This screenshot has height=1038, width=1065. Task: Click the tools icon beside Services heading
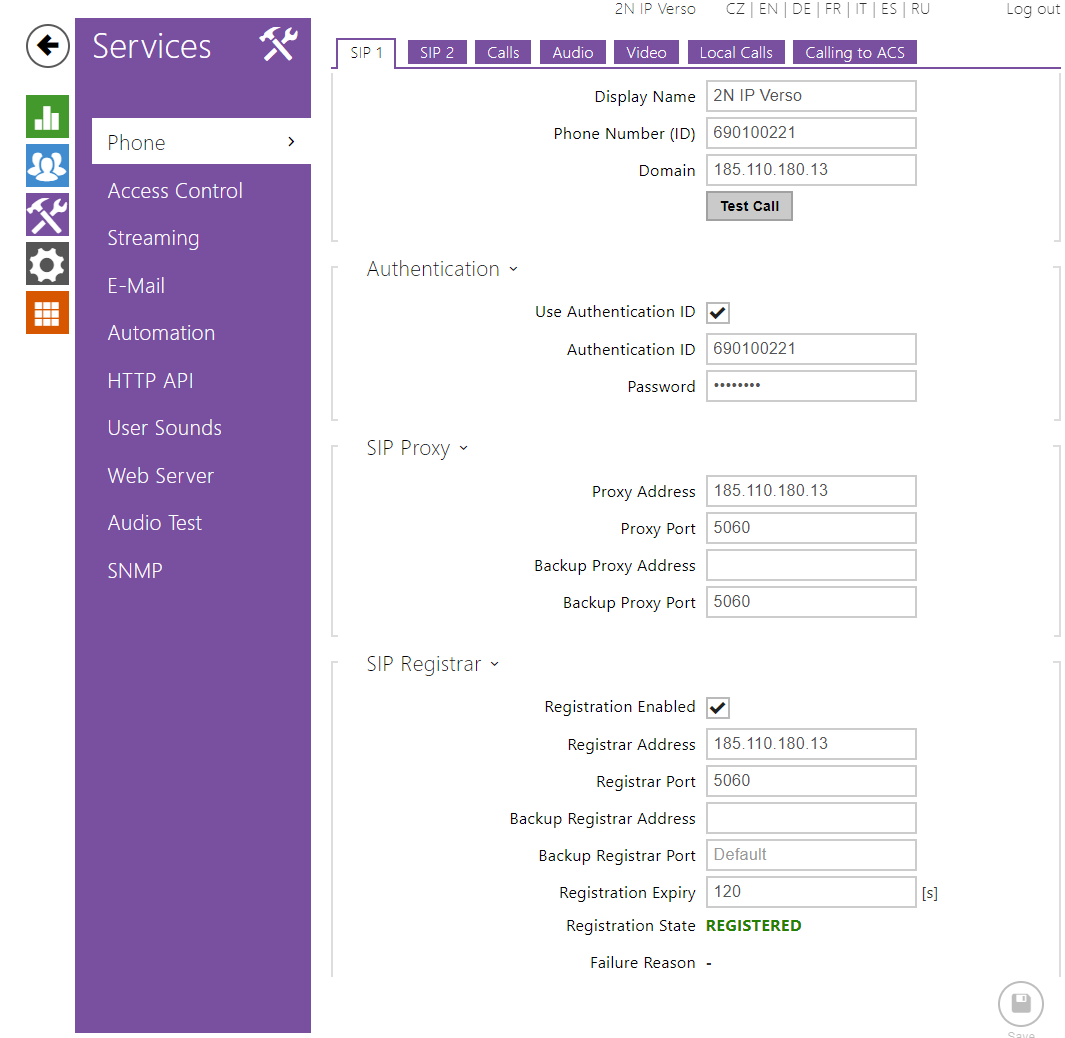(278, 46)
